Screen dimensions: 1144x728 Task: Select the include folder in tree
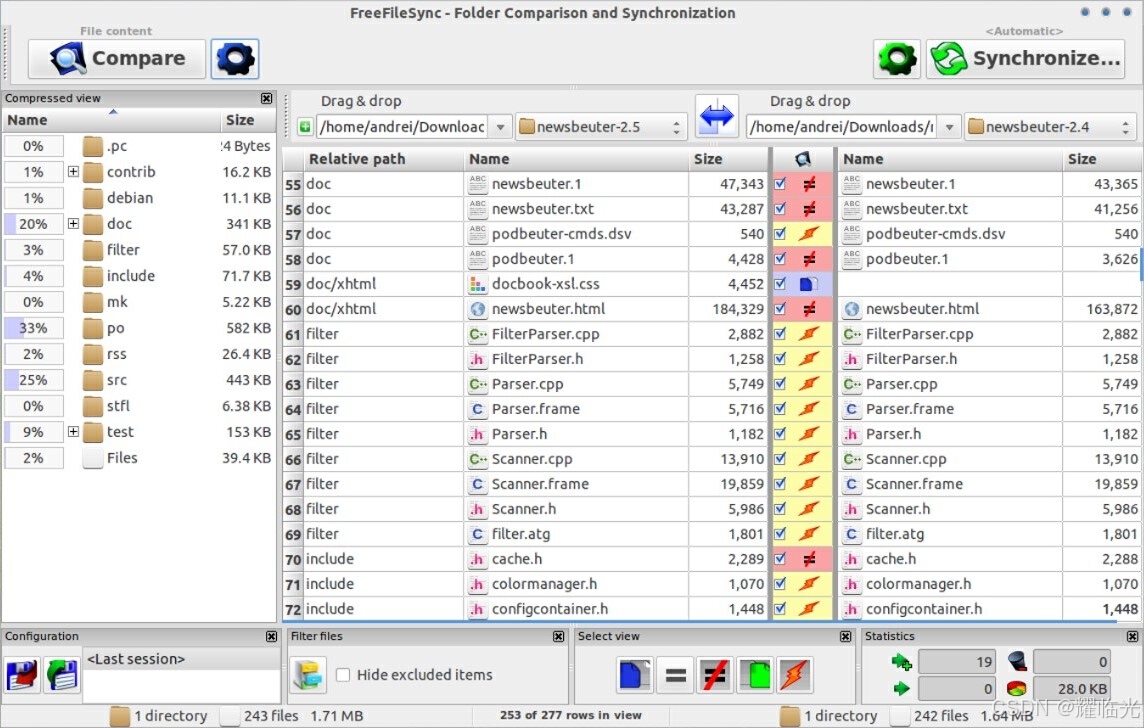pyautogui.click(x=131, y=276)
